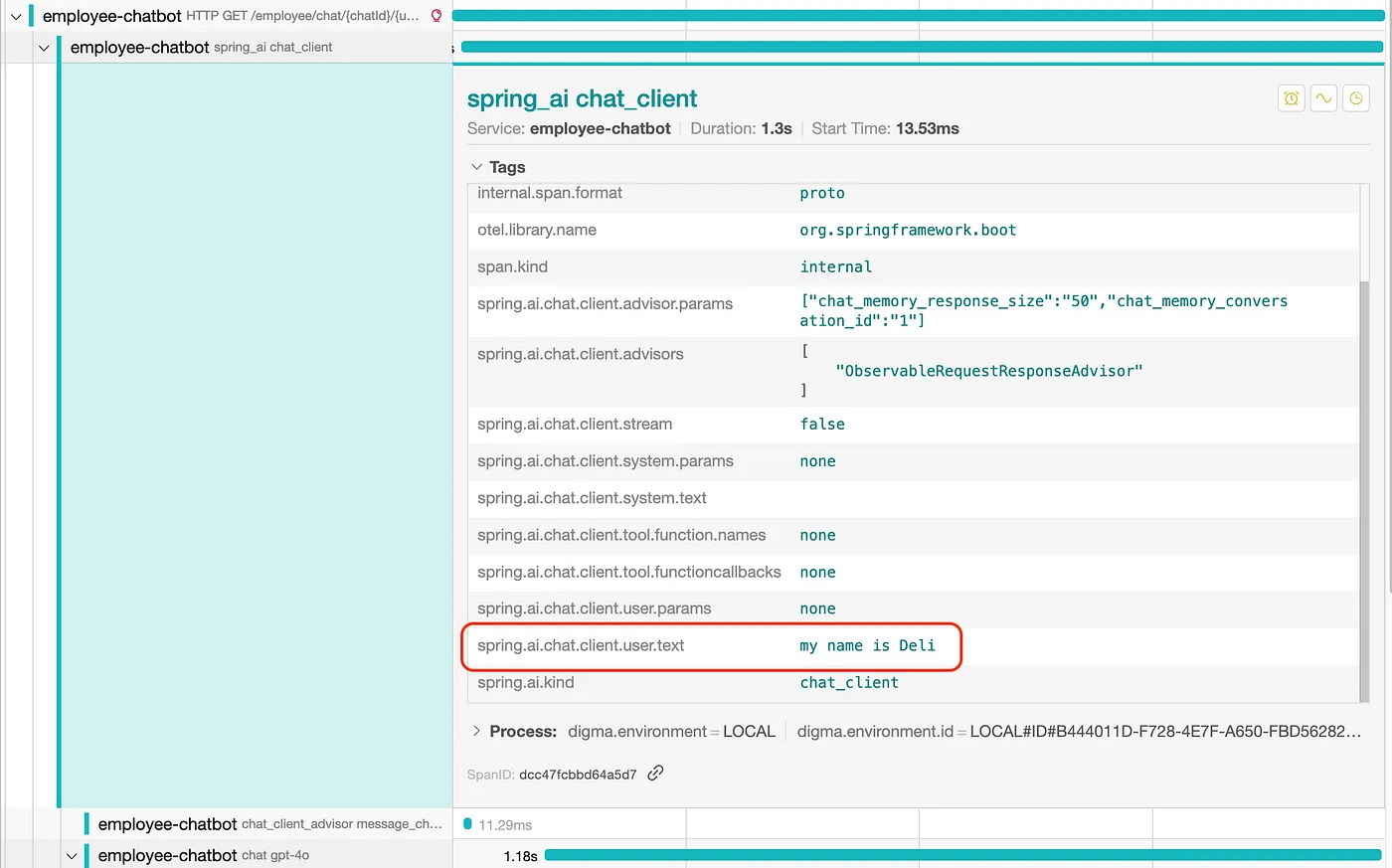1392x868 pixels.
Task: Open the spring_ai chat_client title link
Action: point(582,98)
